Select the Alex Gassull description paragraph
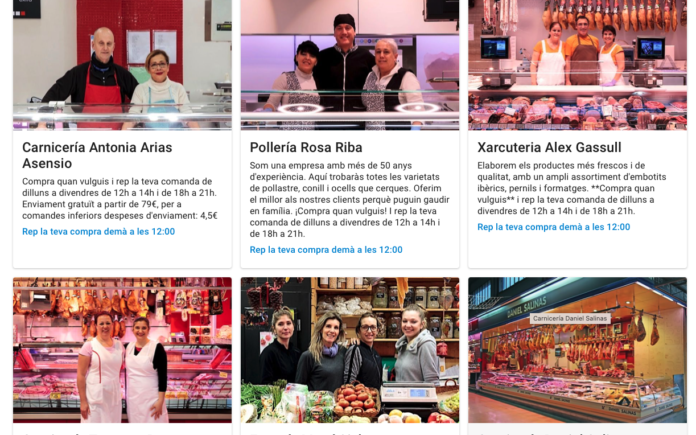 pos(572,188)
